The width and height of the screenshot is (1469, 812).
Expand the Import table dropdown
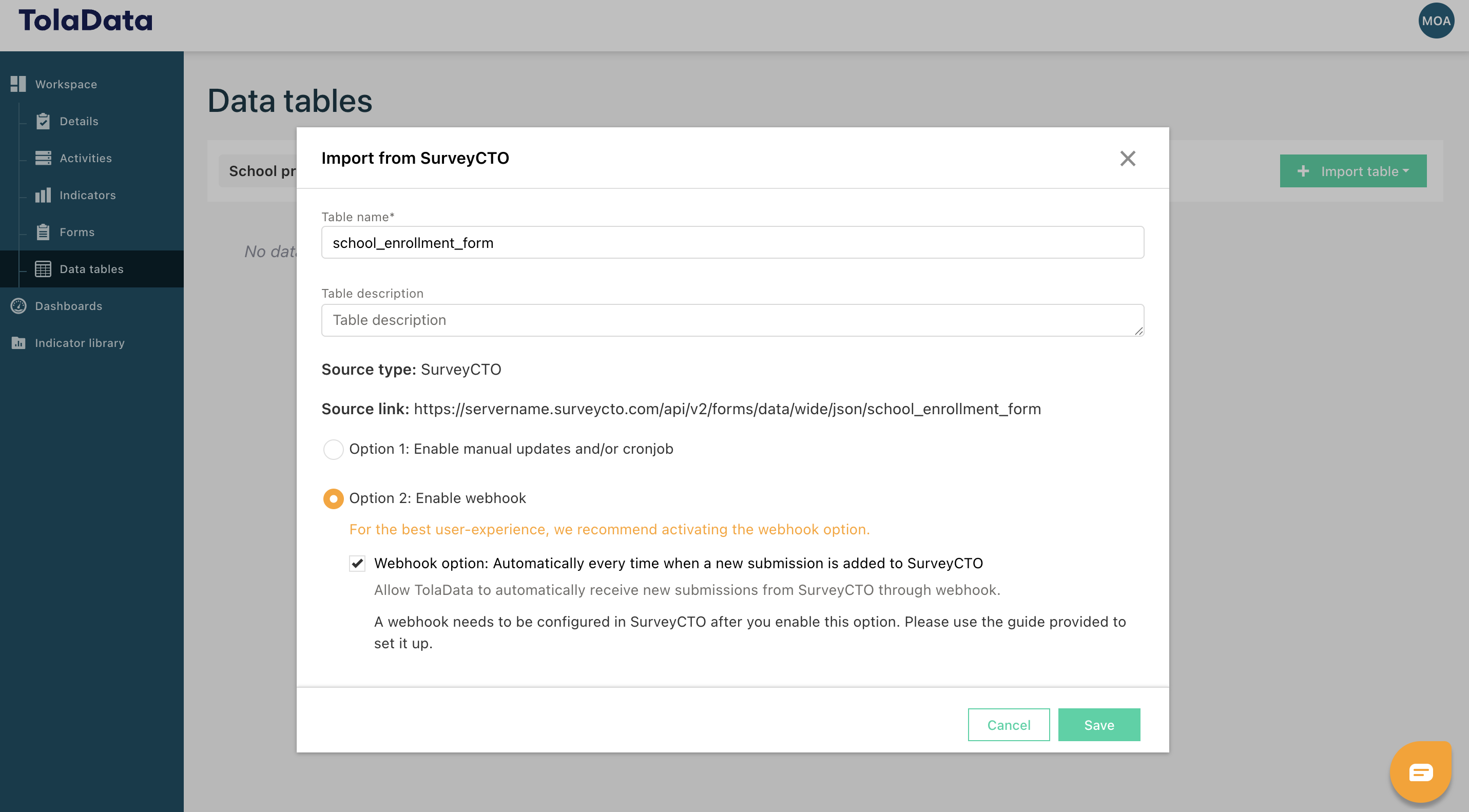click(x=1352, y=171)
